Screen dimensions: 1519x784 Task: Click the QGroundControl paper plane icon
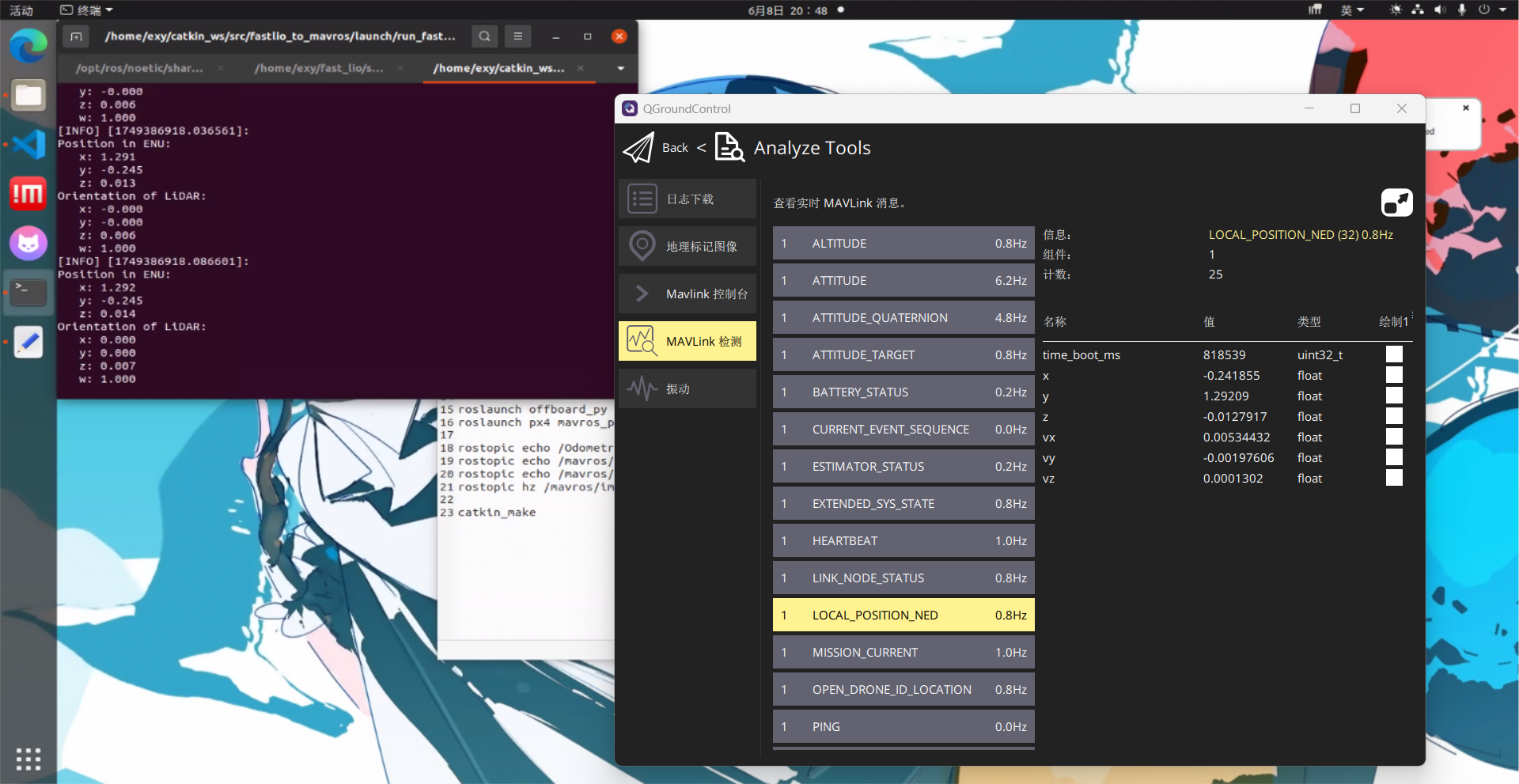tap(638, 148)
